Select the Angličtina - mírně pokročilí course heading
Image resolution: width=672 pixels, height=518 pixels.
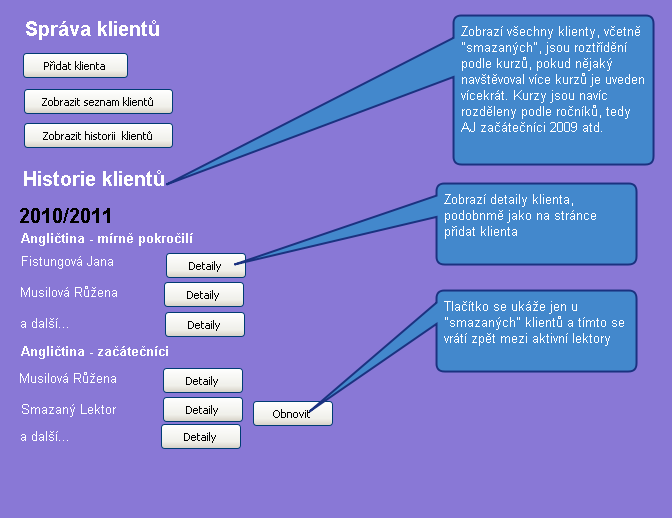click(106, 238)
